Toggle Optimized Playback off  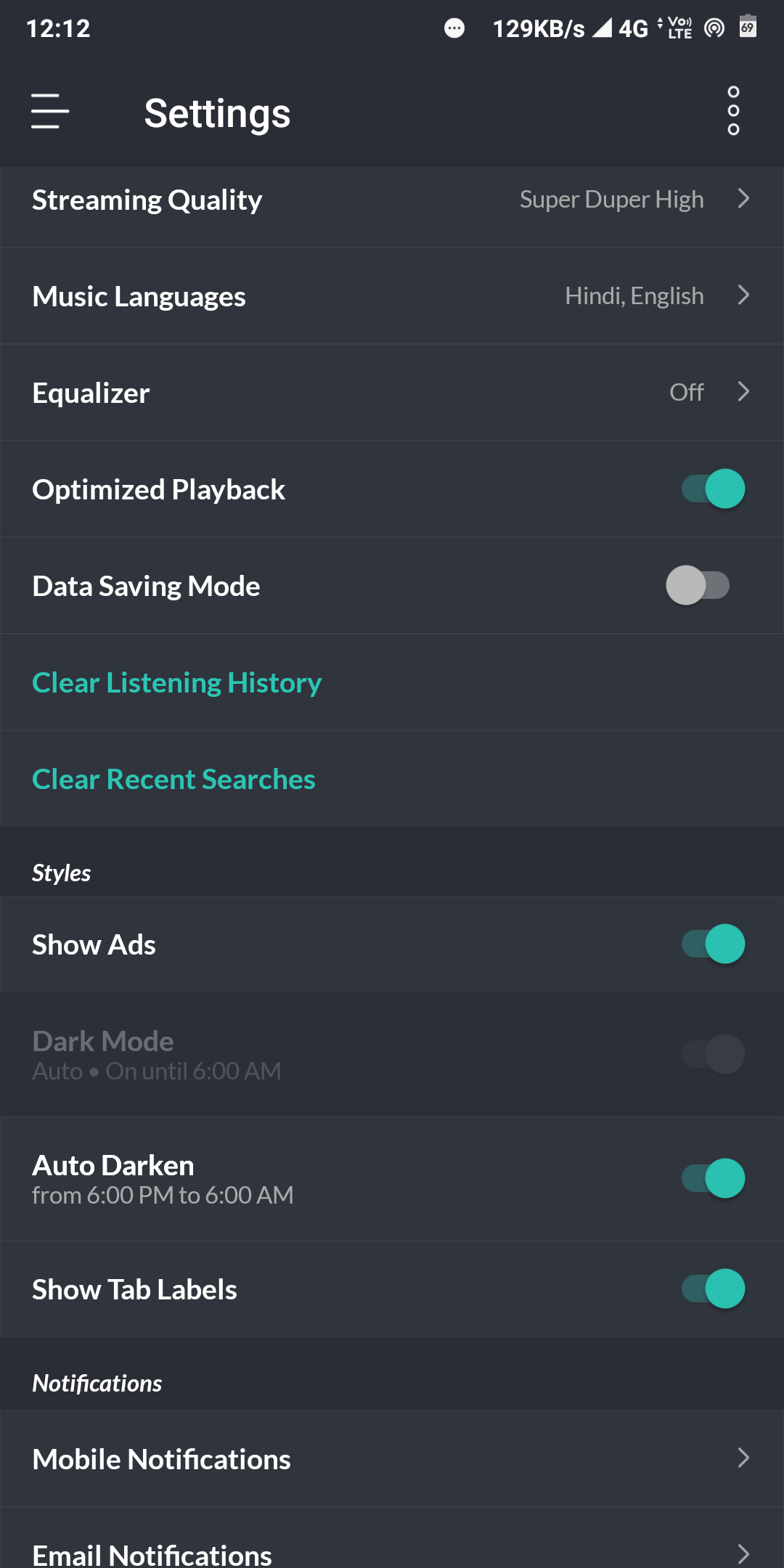pos(713,489)
